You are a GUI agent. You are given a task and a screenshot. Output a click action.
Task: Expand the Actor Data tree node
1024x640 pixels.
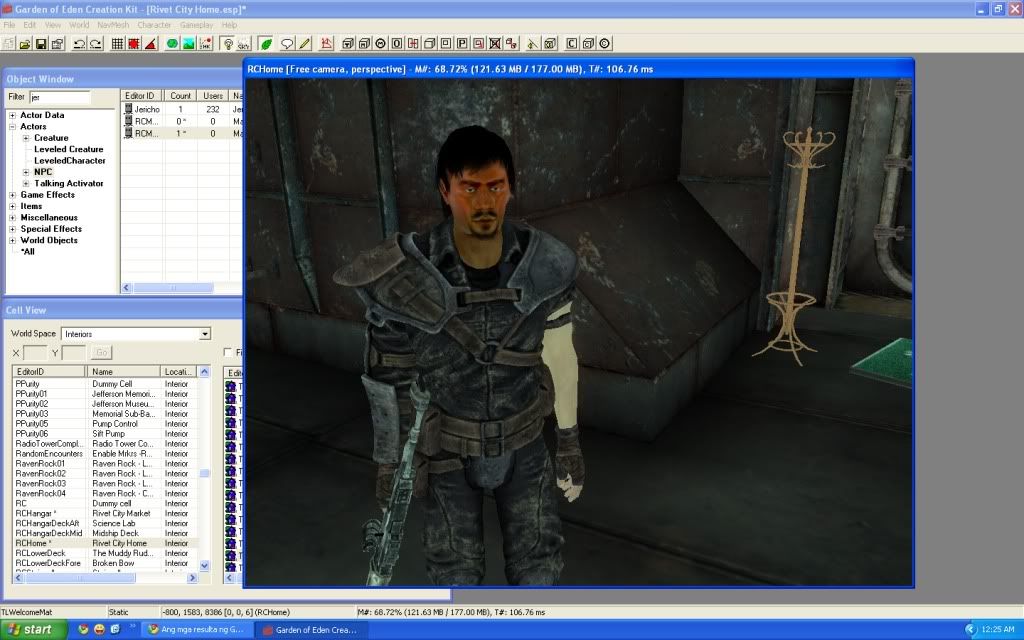point(12,115)
